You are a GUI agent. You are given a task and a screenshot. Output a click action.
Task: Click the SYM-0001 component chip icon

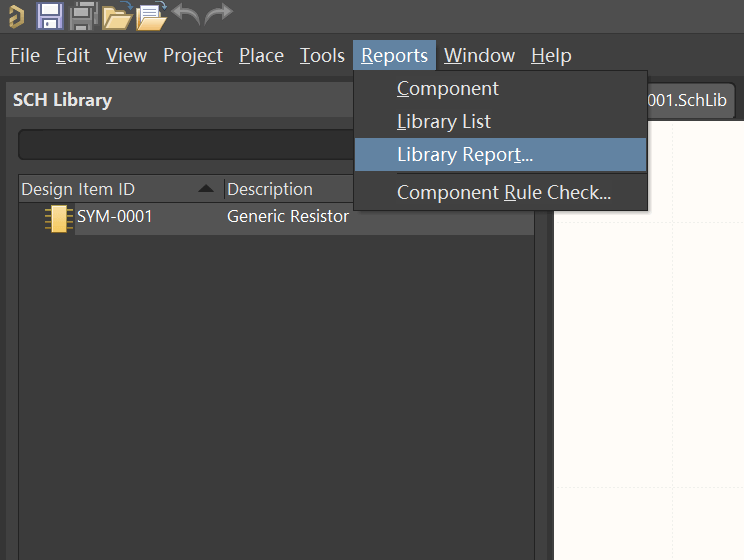pyautogui.click(x=59, y=218)
